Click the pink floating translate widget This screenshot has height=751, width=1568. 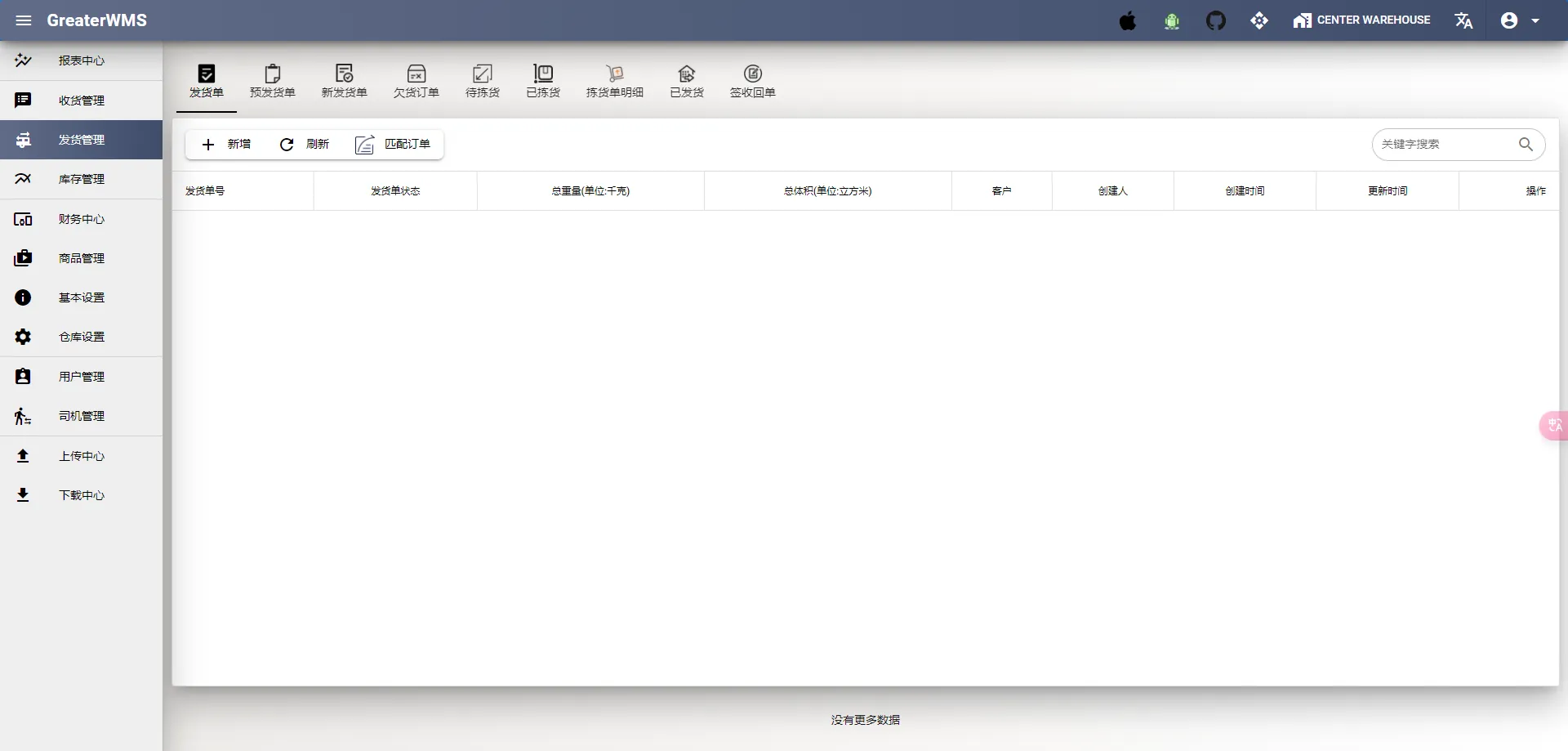coord(1553,426)
